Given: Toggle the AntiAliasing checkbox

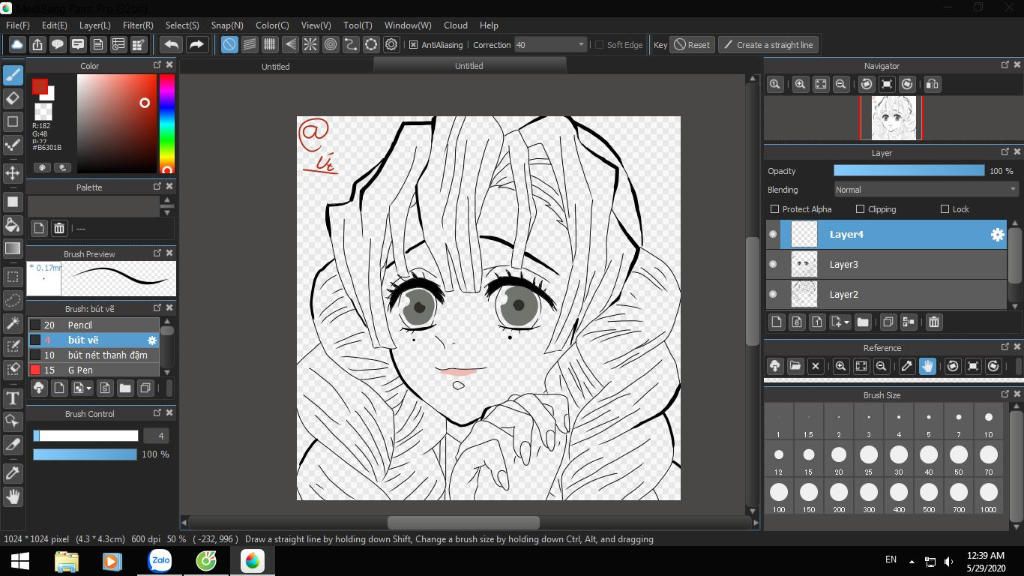Looking at the screenshot, I should coord(413,44).
